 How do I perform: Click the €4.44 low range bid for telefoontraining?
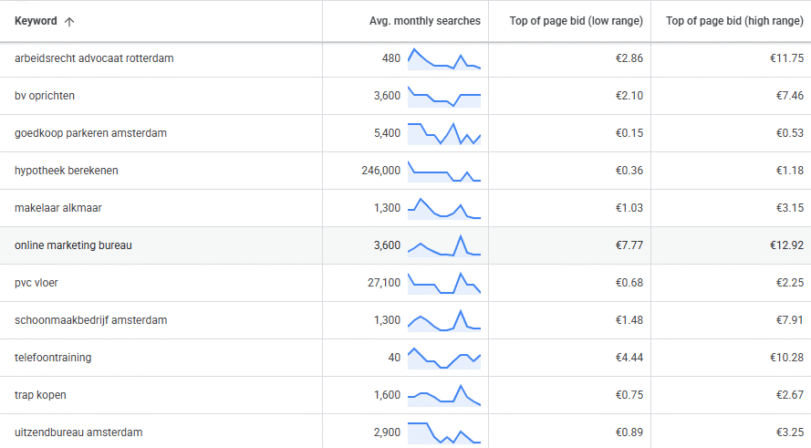[626, 357]
